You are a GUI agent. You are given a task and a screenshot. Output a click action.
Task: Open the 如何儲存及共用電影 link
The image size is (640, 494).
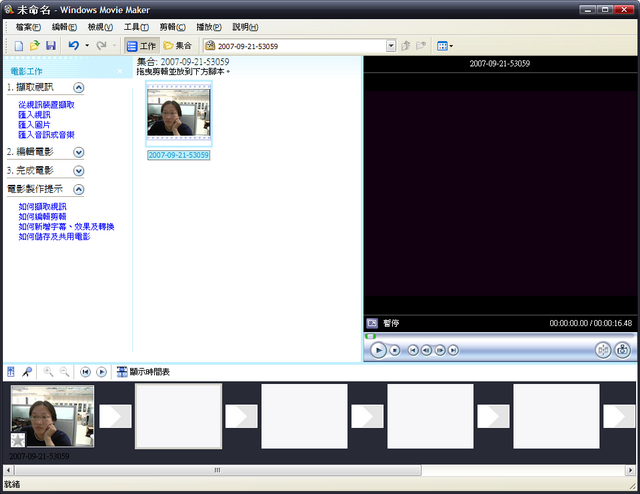coord(54,236)
